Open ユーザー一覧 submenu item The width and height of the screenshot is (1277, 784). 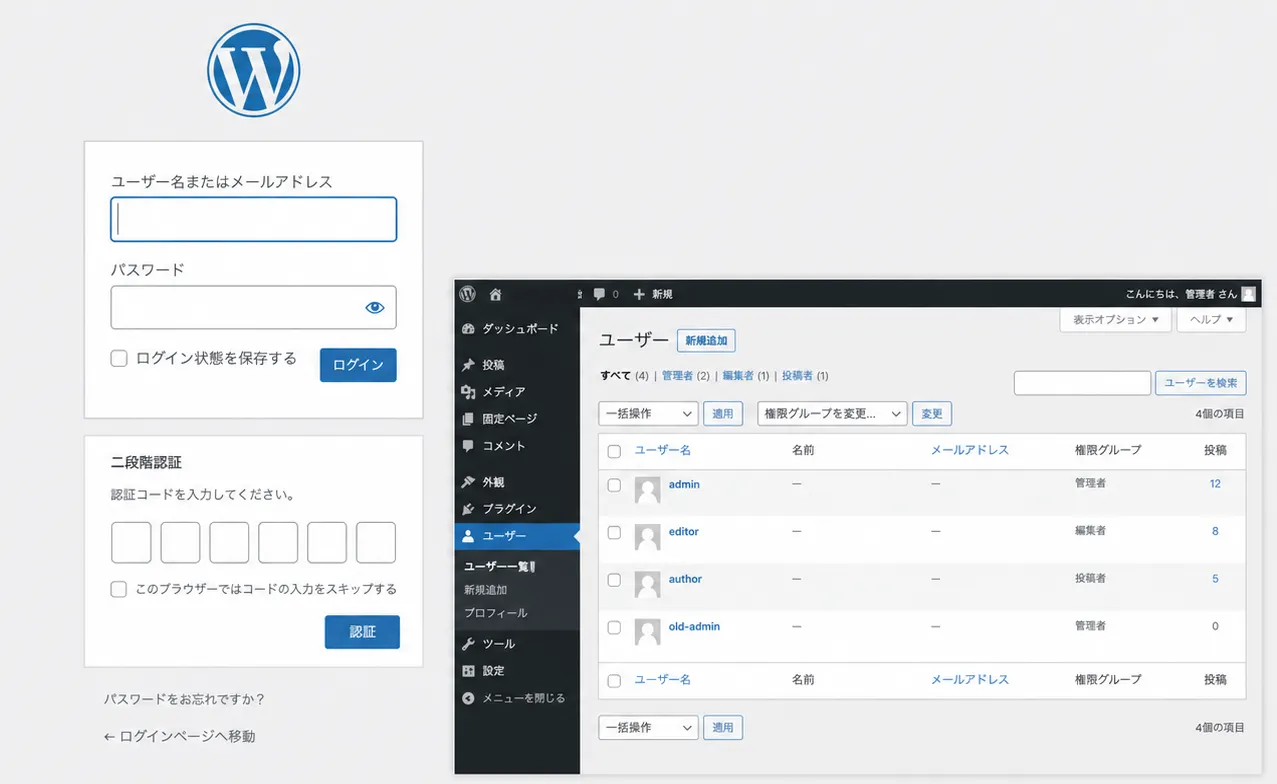[x=500, y=567]
